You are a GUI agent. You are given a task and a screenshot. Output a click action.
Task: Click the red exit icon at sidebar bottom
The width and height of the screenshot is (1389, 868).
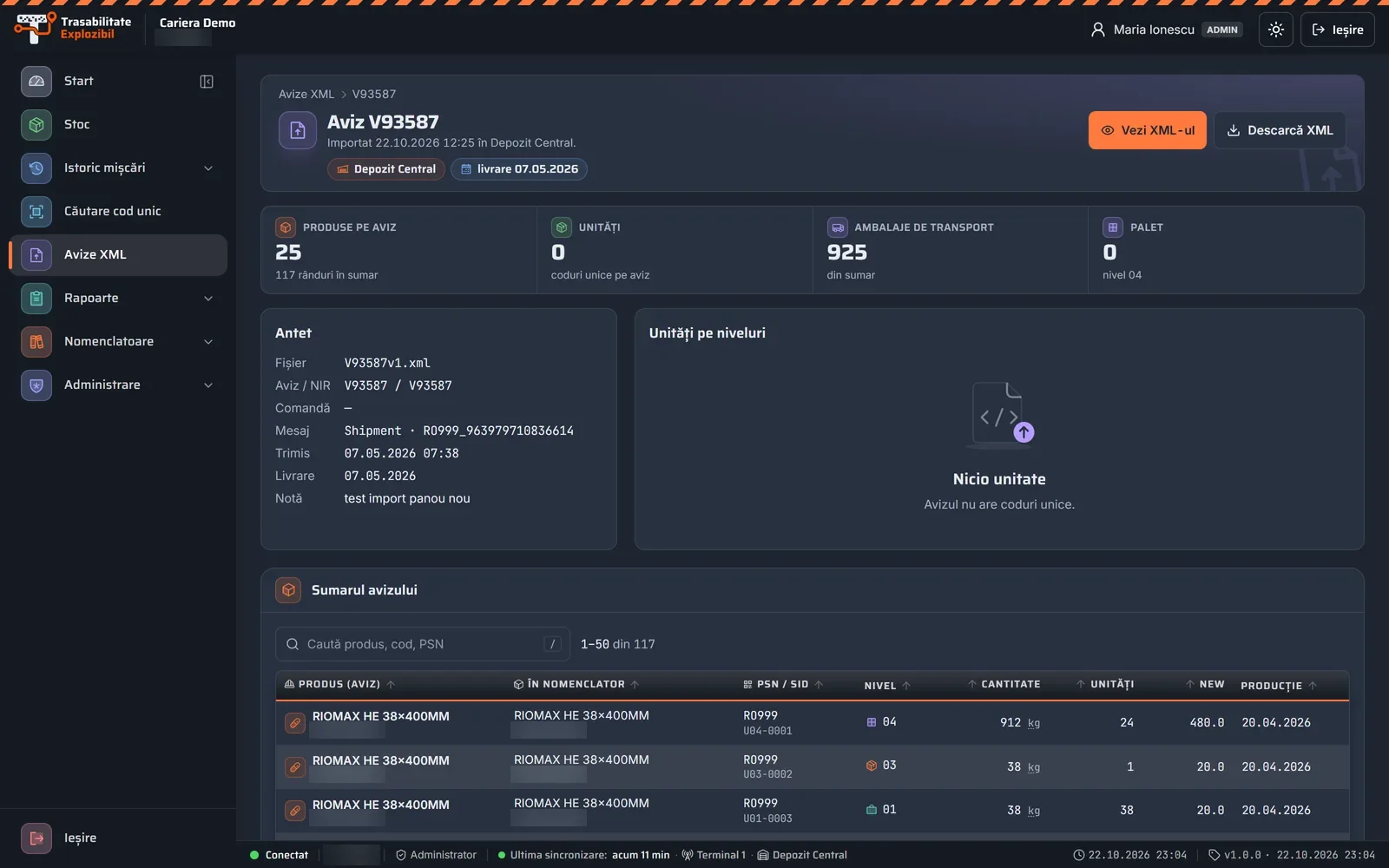pyautogui.click(x=36, y=838)
